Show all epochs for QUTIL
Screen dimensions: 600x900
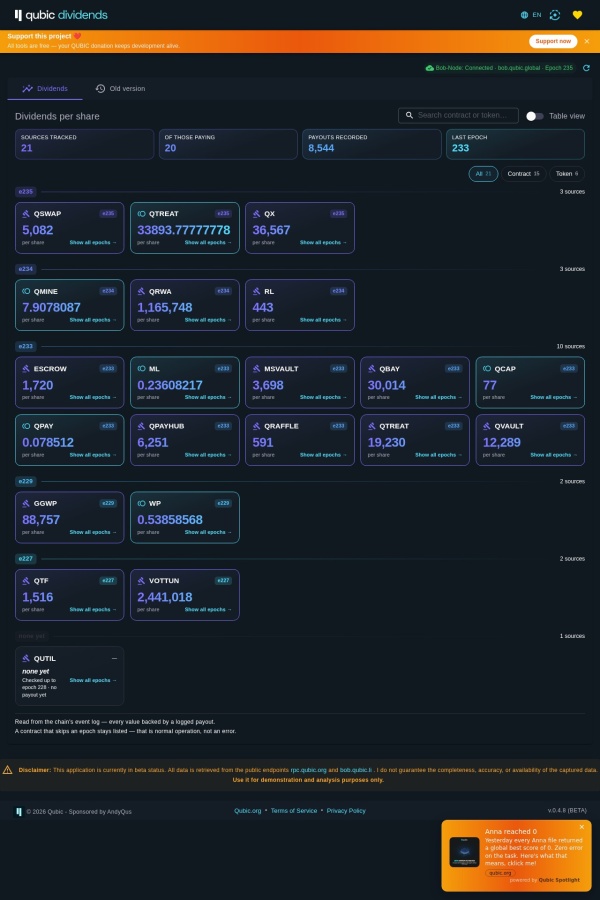(x=93, y=680)
